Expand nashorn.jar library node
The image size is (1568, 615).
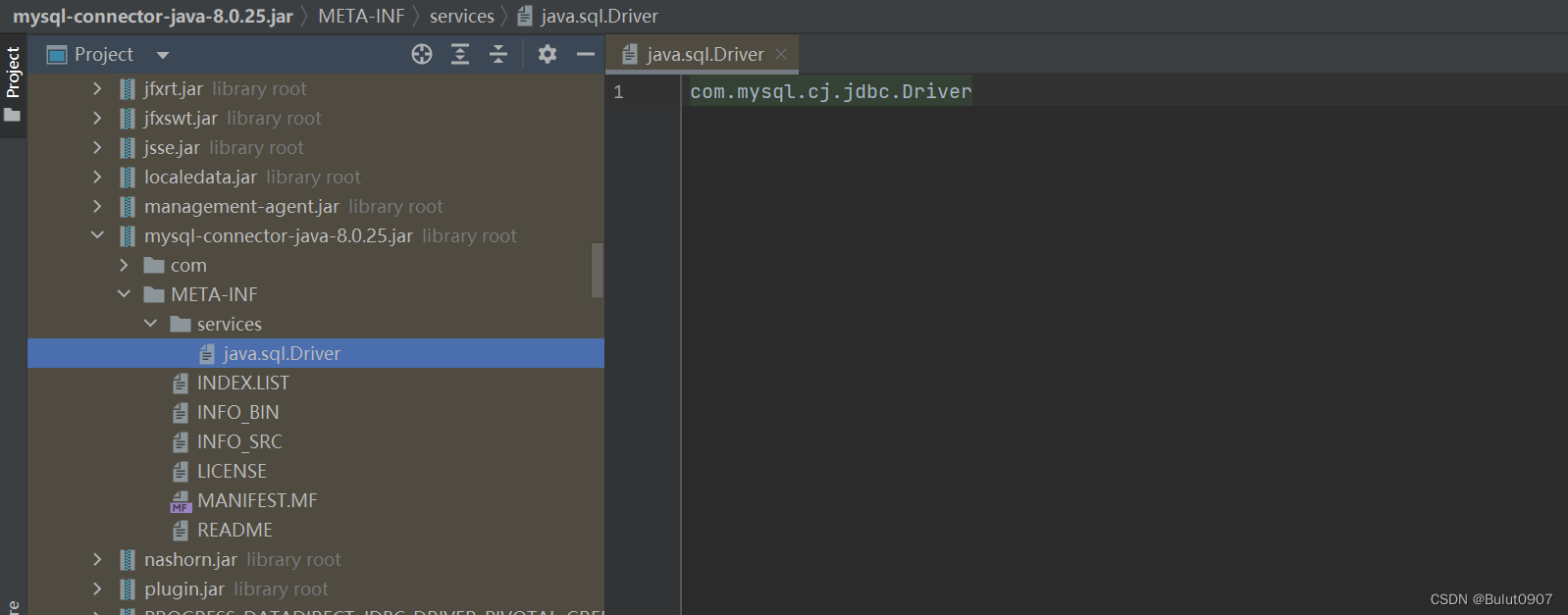[x=97, y=559]
